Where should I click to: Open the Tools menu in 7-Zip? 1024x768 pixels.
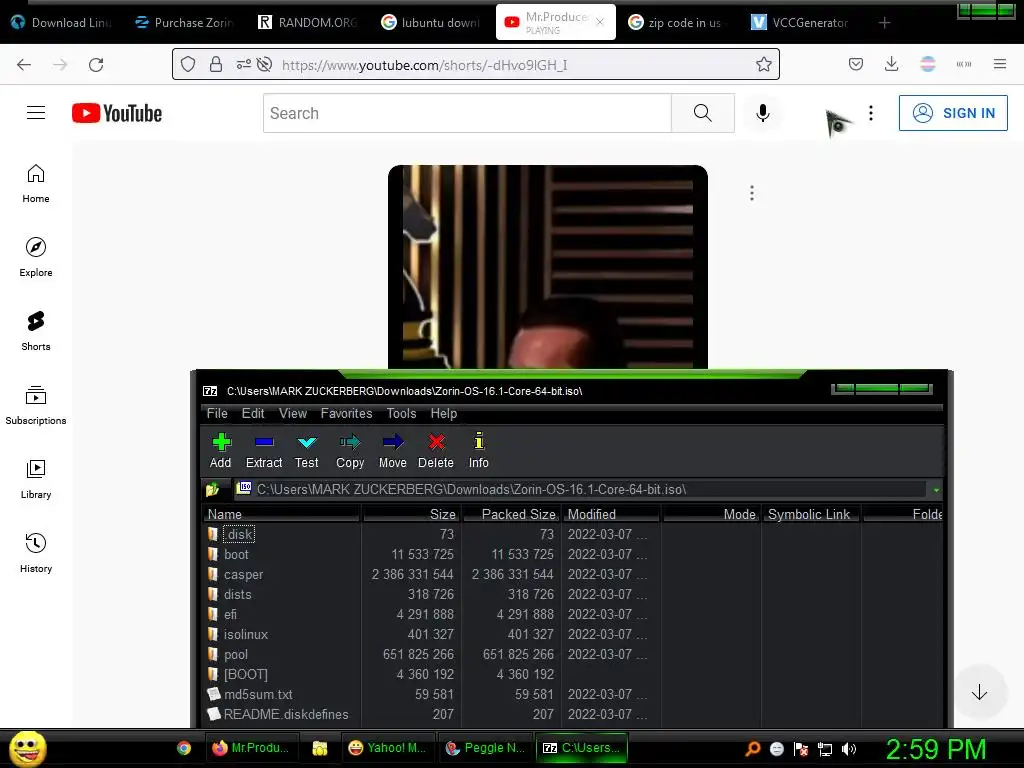401,413
